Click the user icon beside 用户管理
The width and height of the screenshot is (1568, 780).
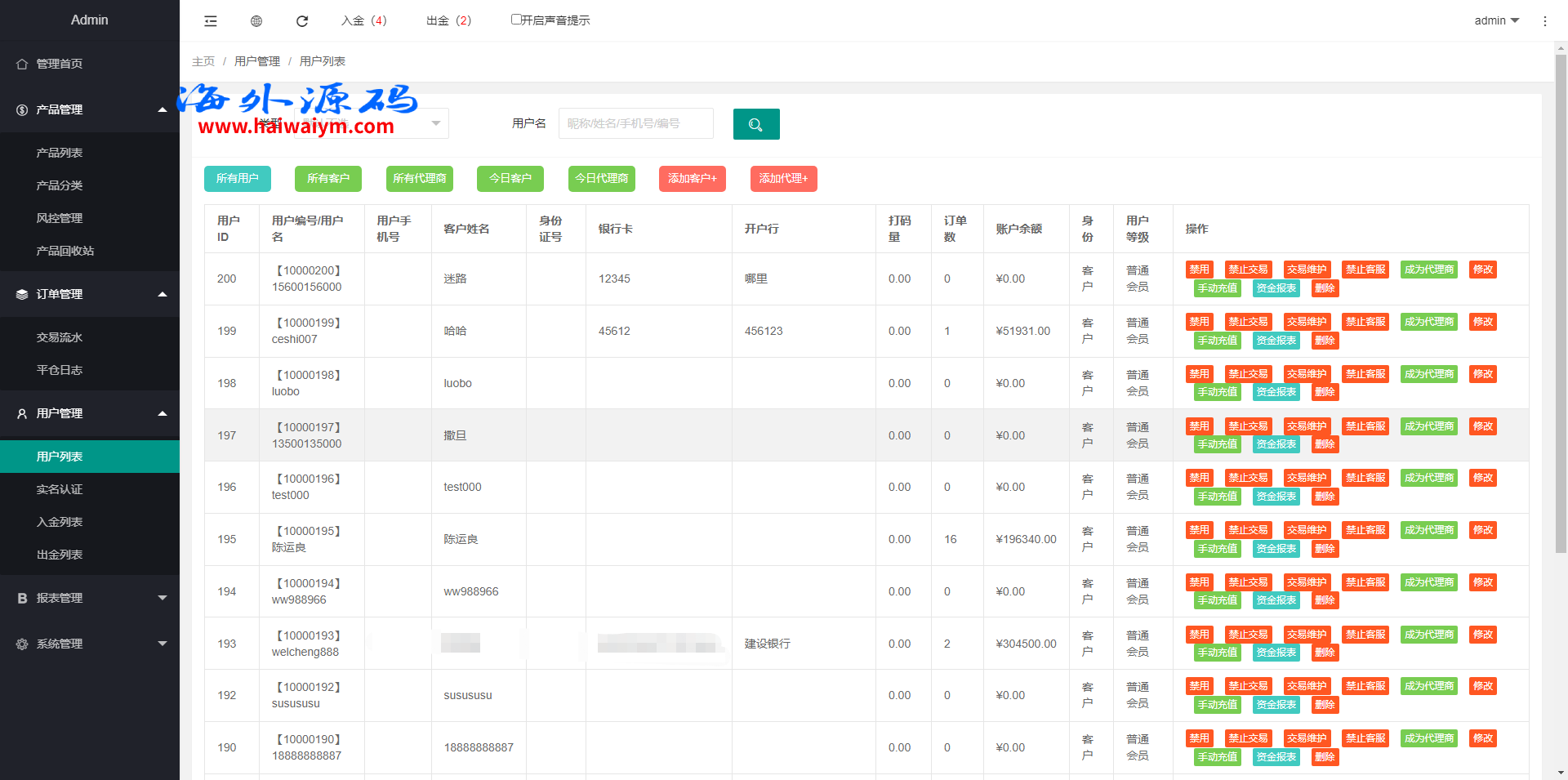click(x=22, y=413)
